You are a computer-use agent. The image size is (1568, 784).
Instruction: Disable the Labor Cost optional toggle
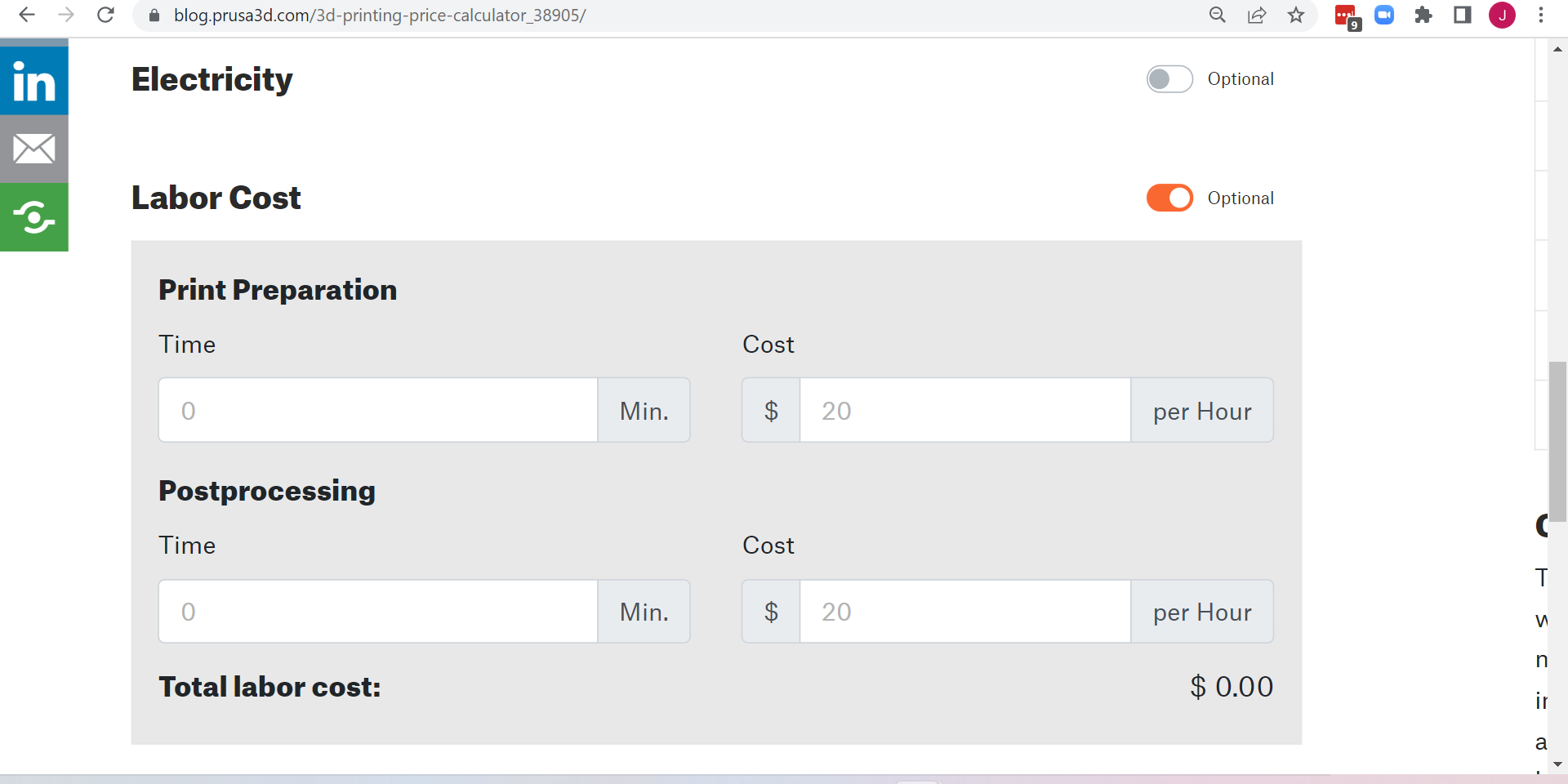(1169, 198)
